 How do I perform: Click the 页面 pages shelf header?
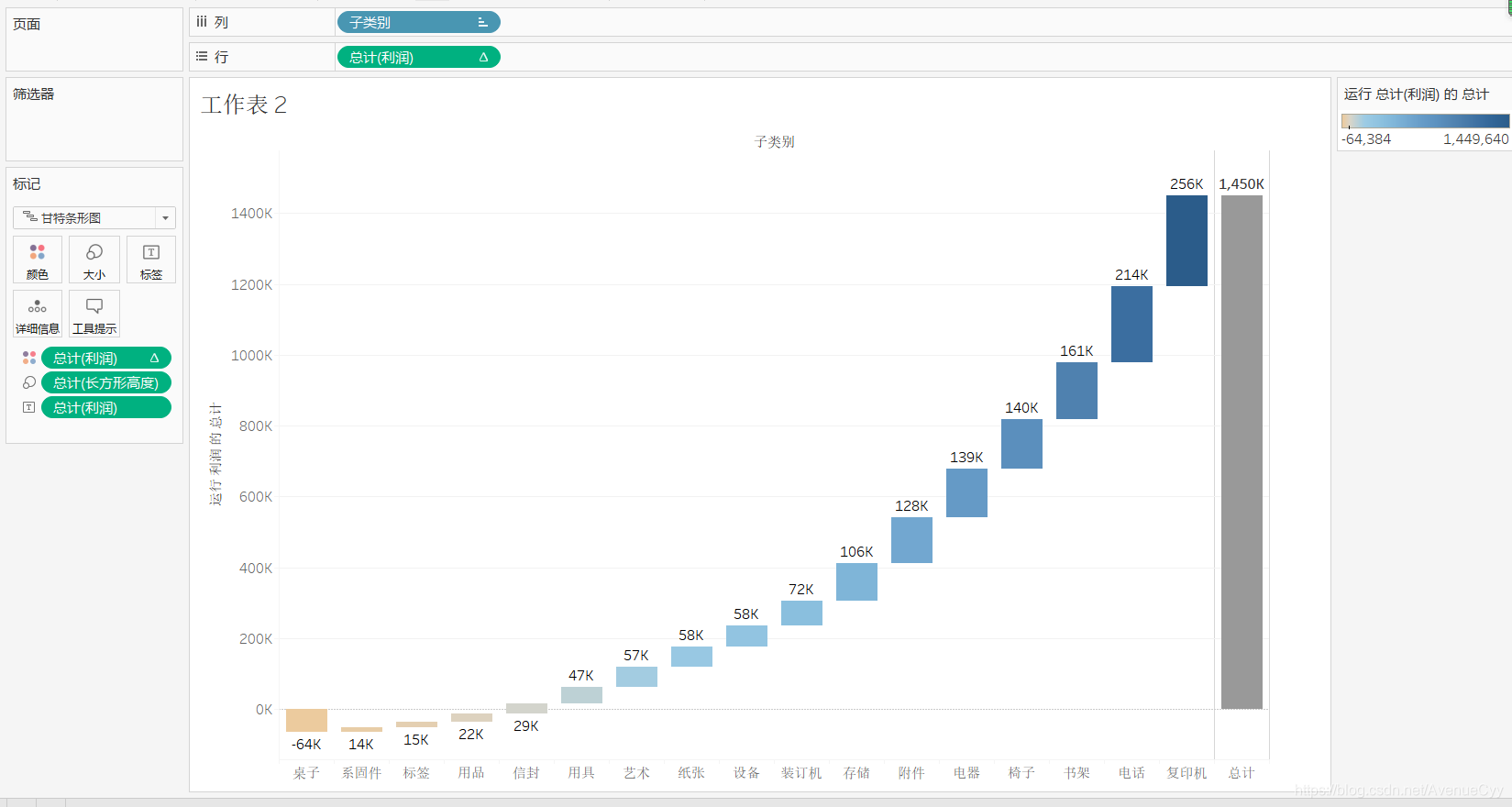coord(27,24)
